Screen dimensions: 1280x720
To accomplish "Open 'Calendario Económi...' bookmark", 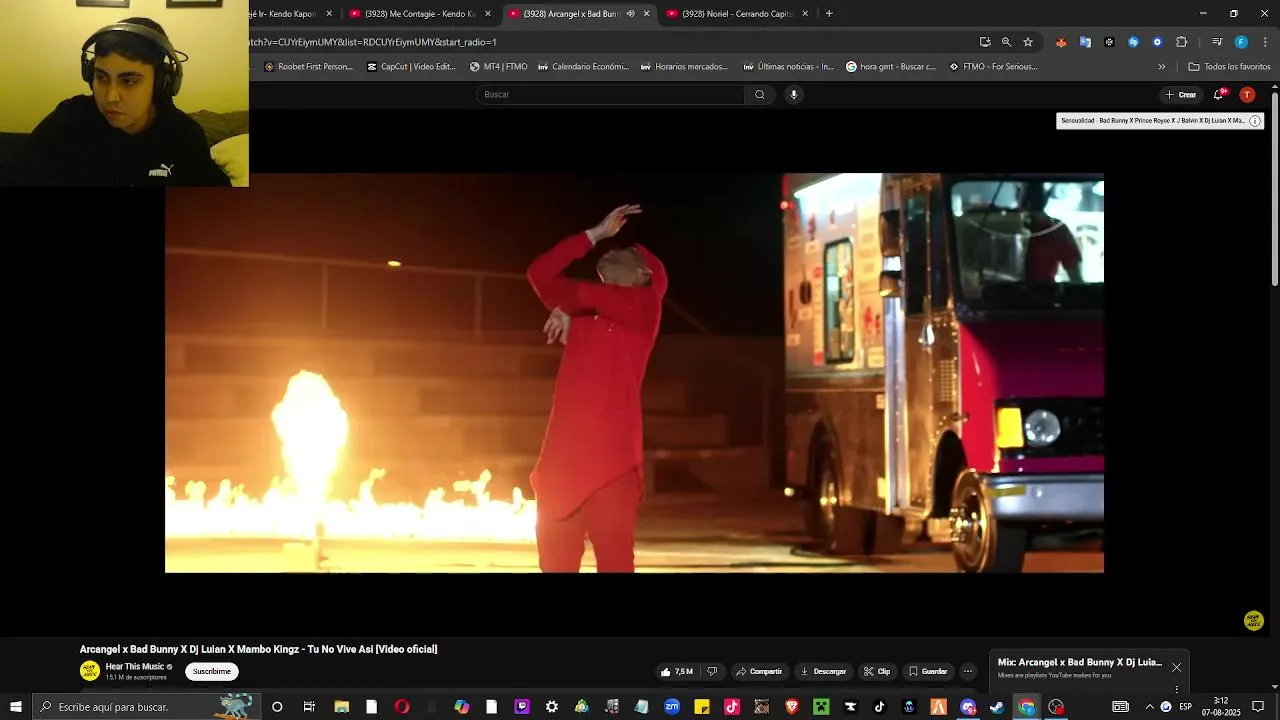I will 583,67.
